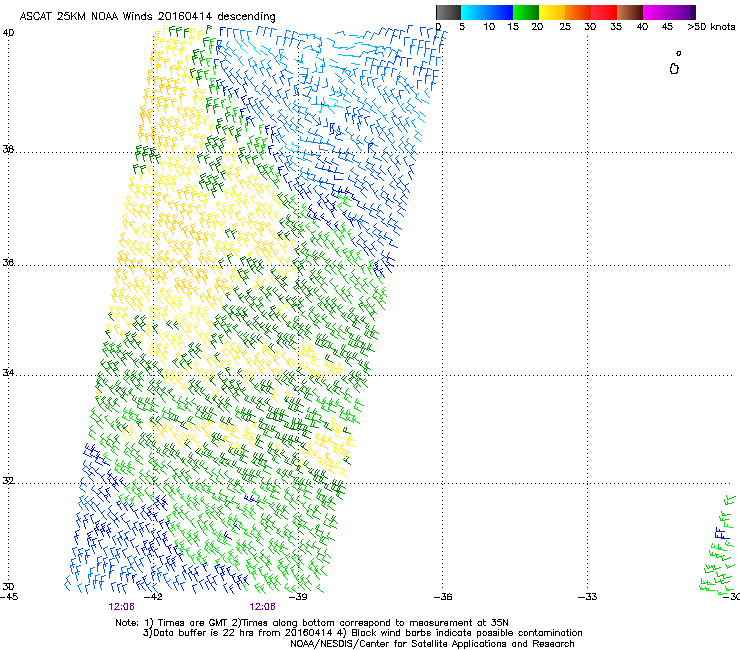Screen dimensions: 740x650
Task: Click the legend scale label '20'
Action: pyautogui.click(x=537, y=27)
